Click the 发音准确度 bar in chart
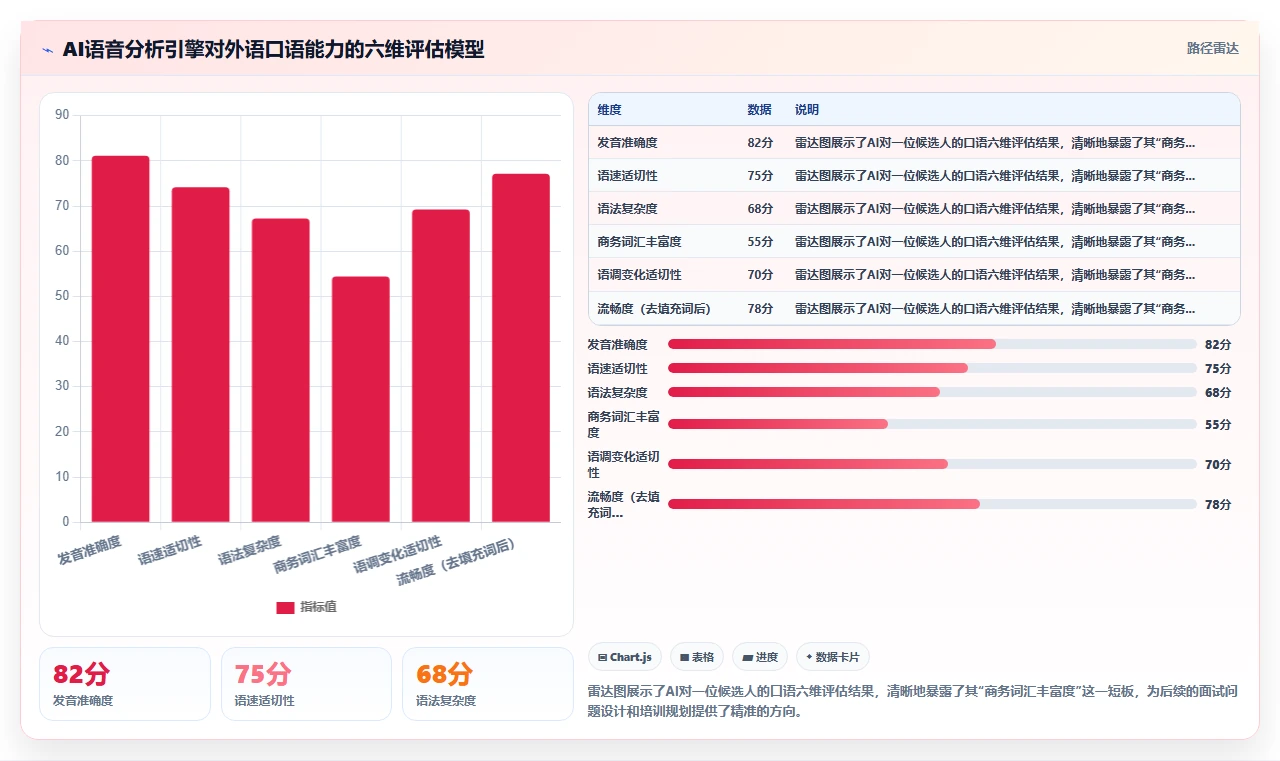Screen dimensions: 1280x761 click(120, 339)
